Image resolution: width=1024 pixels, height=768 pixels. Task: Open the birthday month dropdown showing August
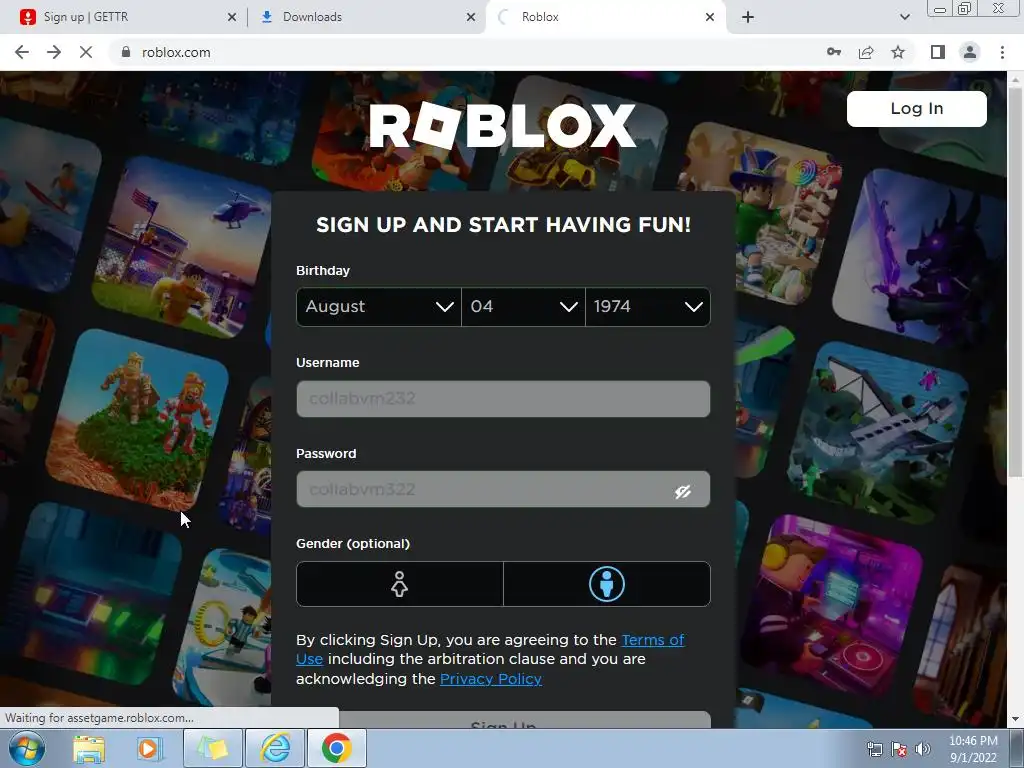[379, 306]
